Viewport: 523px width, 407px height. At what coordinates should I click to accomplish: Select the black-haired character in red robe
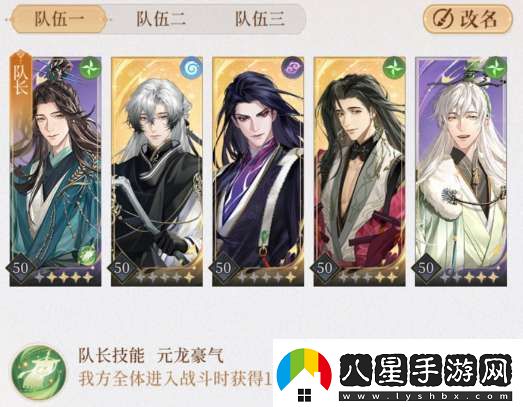pyautogui.click(x=360, y=171)
